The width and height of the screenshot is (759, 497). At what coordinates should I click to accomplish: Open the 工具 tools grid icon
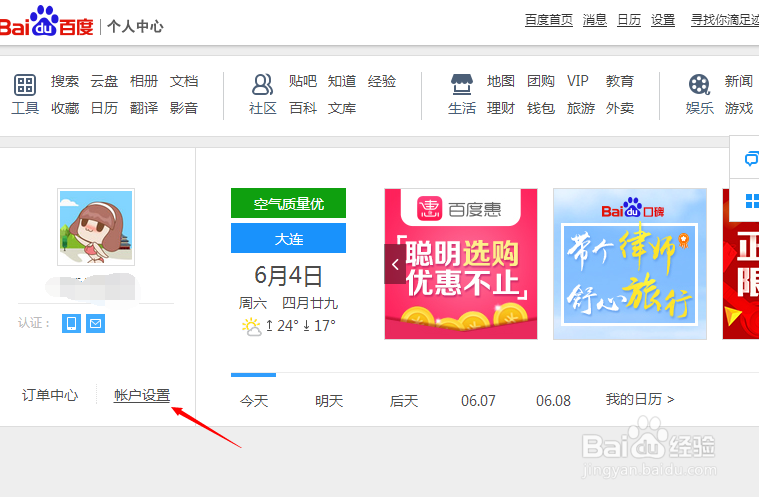[25, 85]
